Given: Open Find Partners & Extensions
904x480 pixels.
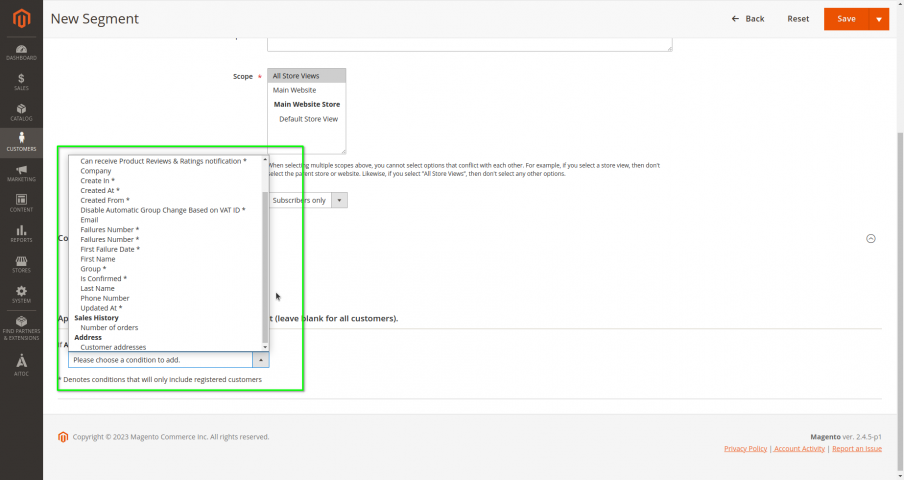Looking at the screenshot, I should point(21,328).
